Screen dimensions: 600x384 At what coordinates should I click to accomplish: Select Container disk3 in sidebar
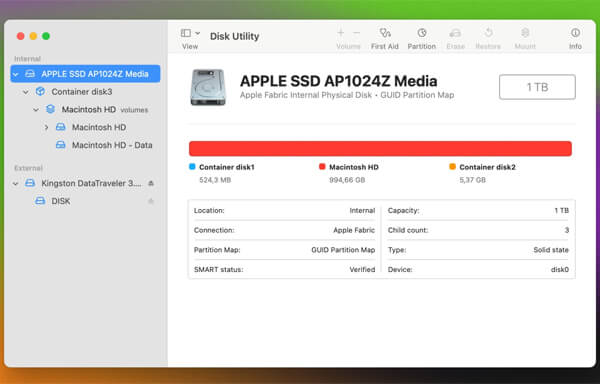point(85,92)
